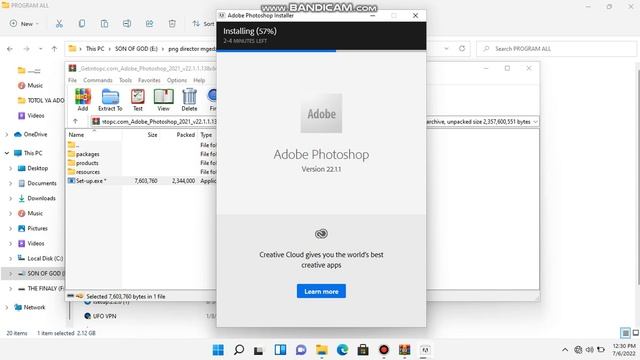Open WinRAR Favorites menu
Viewport: 640px width, 360px height.
149,80
